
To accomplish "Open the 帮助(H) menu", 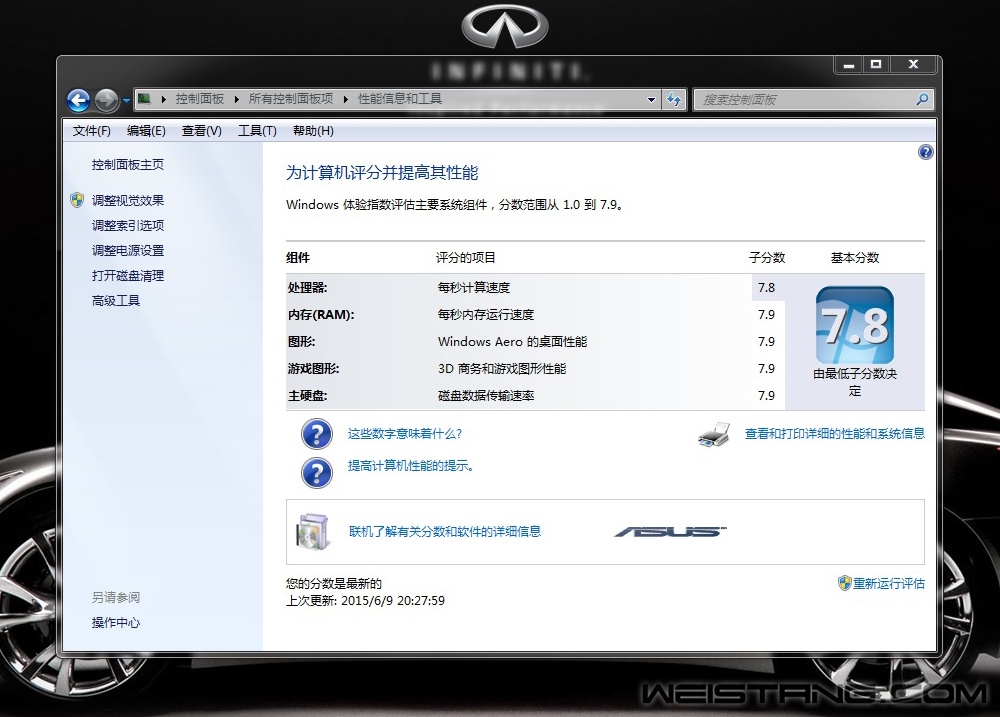I will [x=313, y=131].
